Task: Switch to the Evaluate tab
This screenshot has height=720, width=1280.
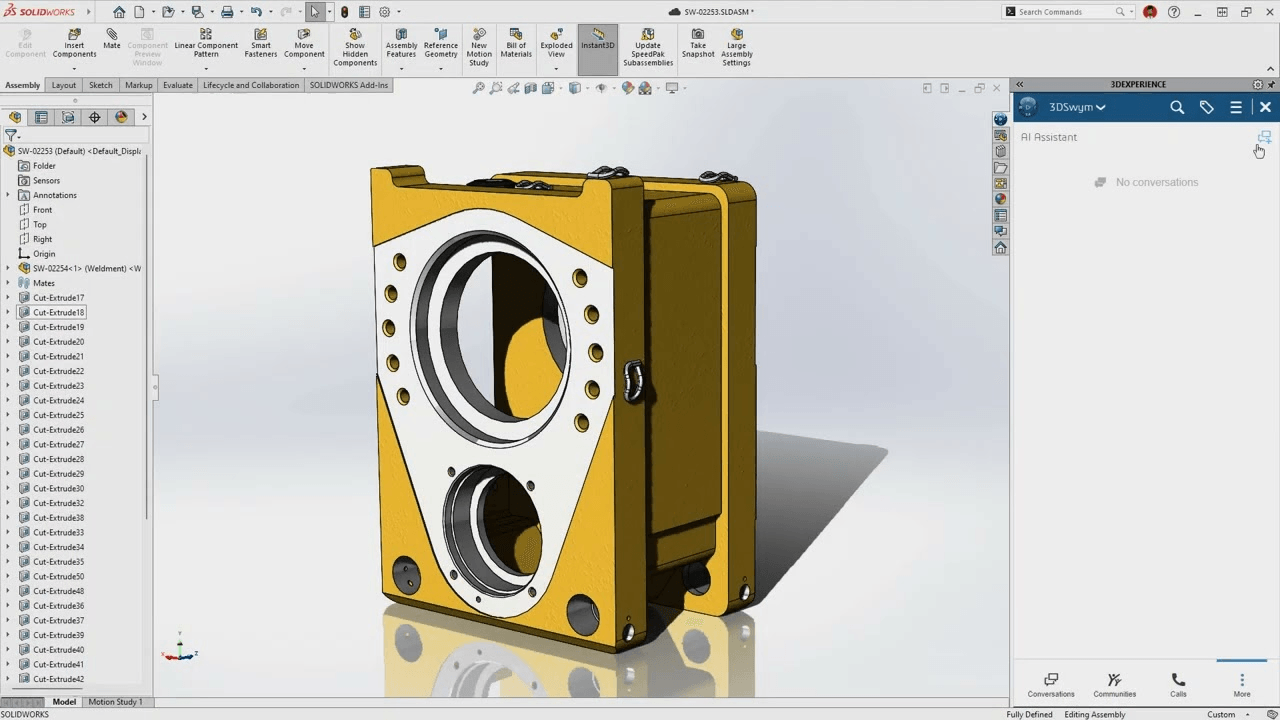Action: click(x=177, y=85)
